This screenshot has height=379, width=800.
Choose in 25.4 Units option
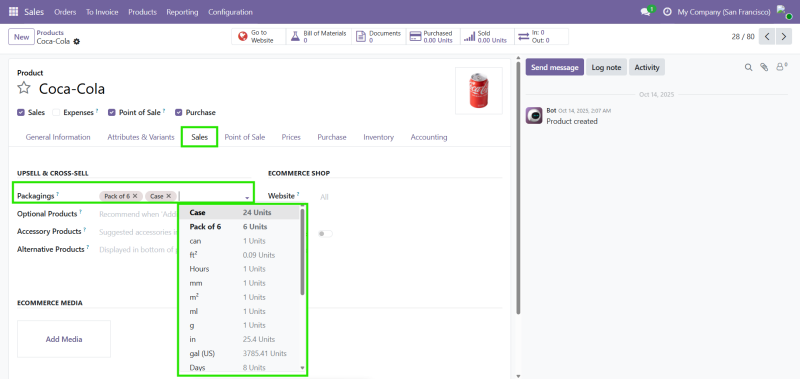point(239,339)
